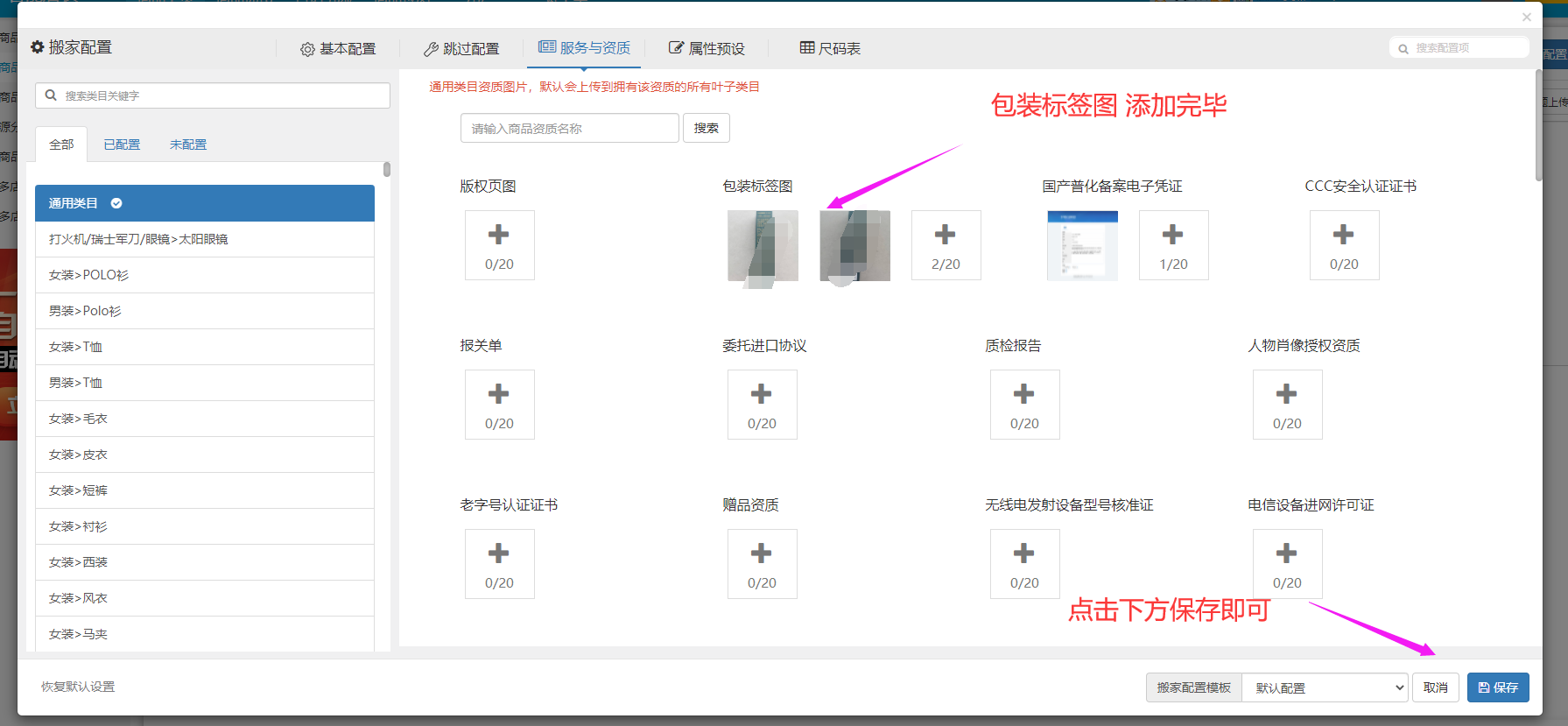Screen dimensions: 1568x726
Task: Click the 请输入商品资质名称 search field
Action: point(569,129)
